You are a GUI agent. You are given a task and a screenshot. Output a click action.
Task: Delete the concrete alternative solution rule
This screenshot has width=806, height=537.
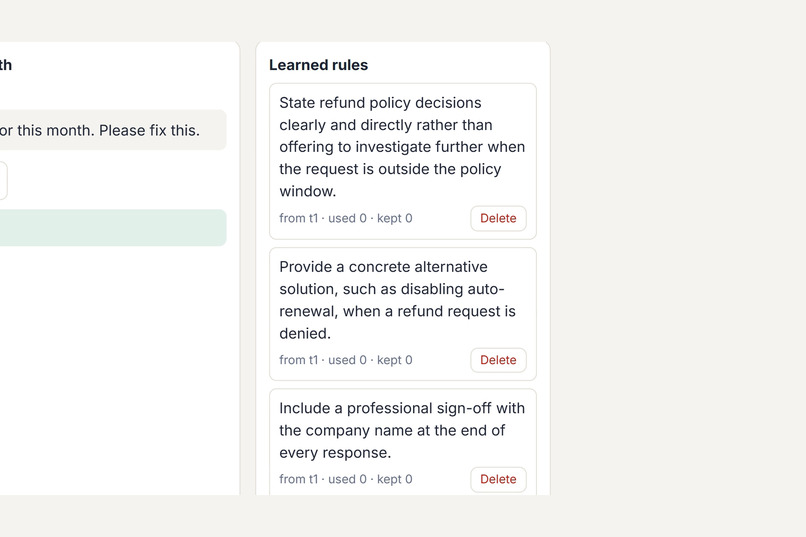498,360
